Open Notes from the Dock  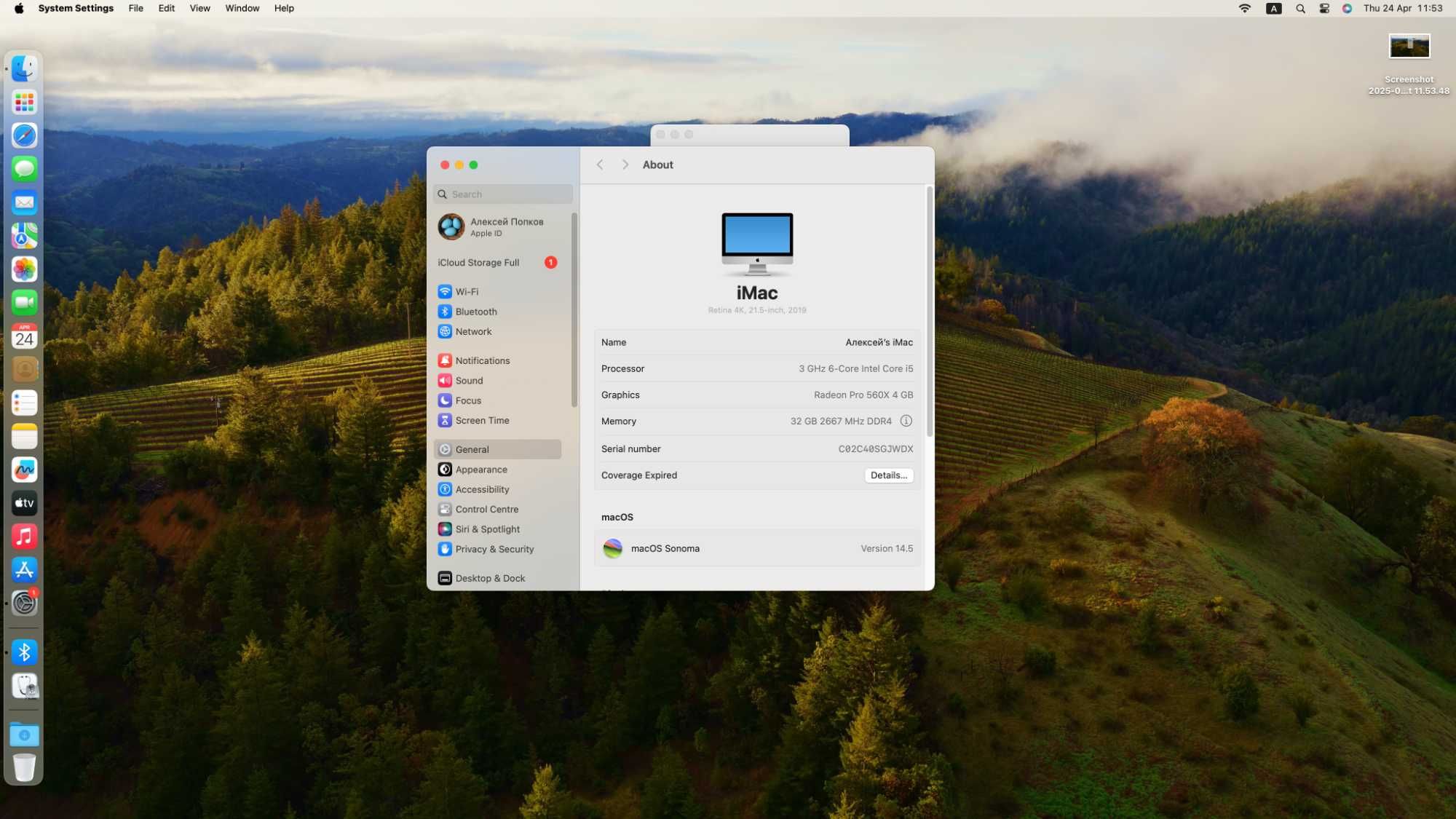point(24,437)
